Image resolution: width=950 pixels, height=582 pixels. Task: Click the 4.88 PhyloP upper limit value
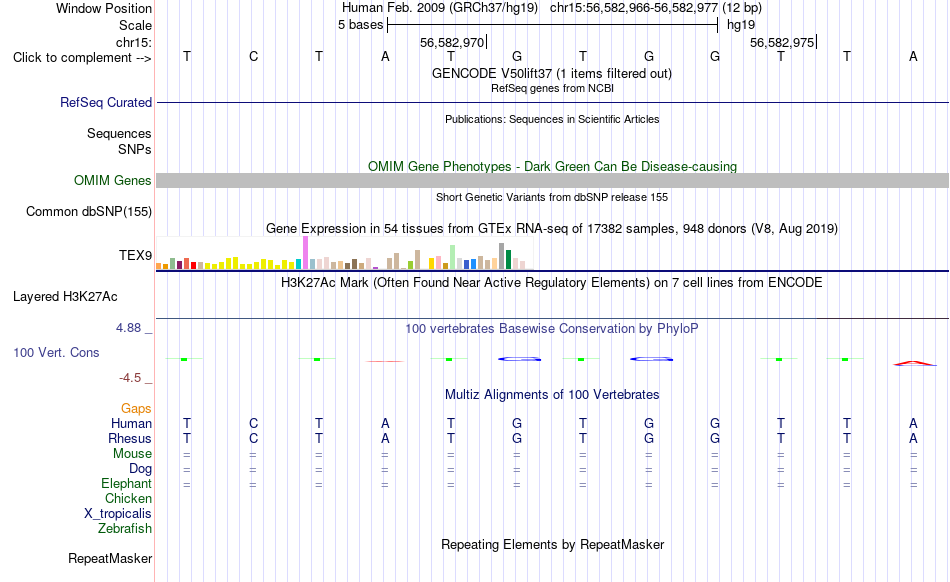[128, 328]
